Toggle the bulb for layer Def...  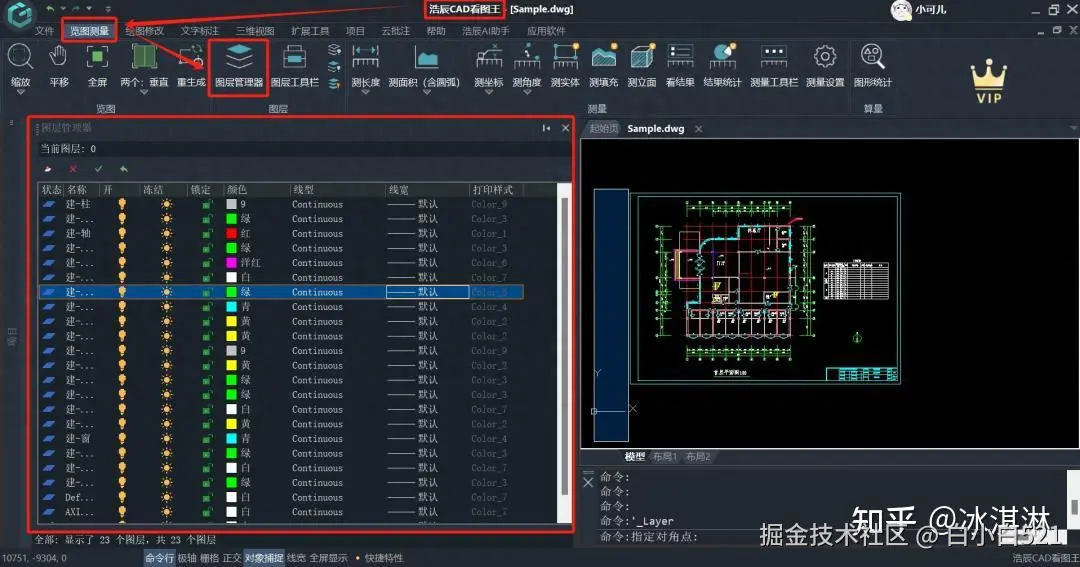tap(122, 497)
